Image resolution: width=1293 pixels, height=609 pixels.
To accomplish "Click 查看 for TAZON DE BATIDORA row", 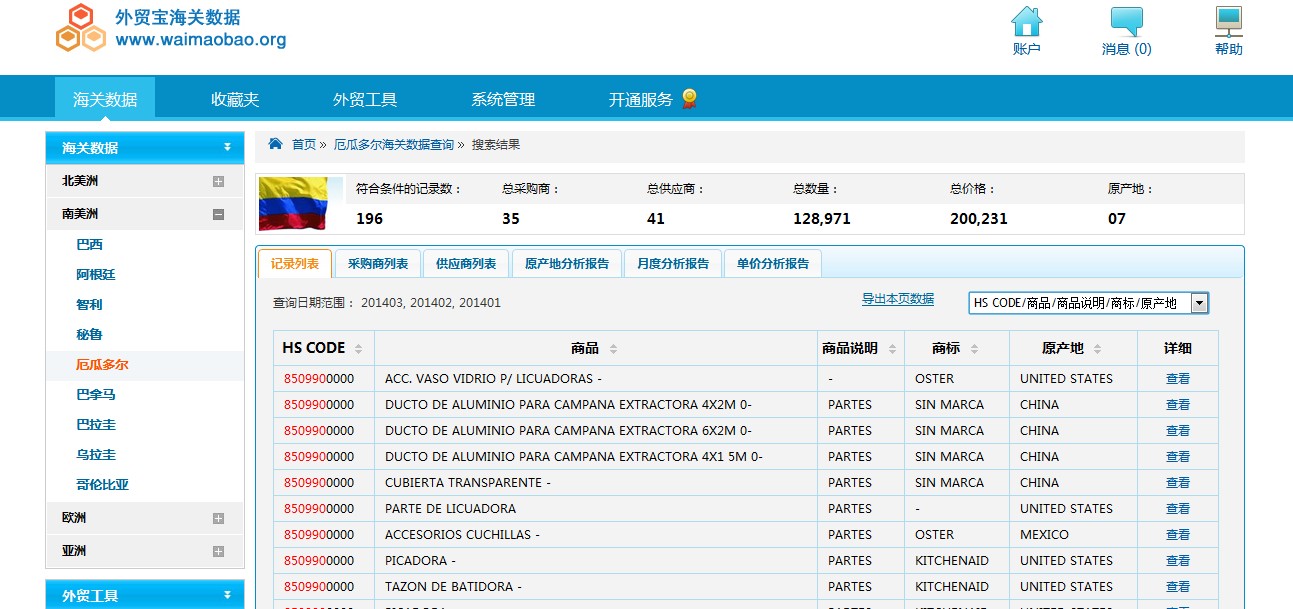I will point(1178,587).
